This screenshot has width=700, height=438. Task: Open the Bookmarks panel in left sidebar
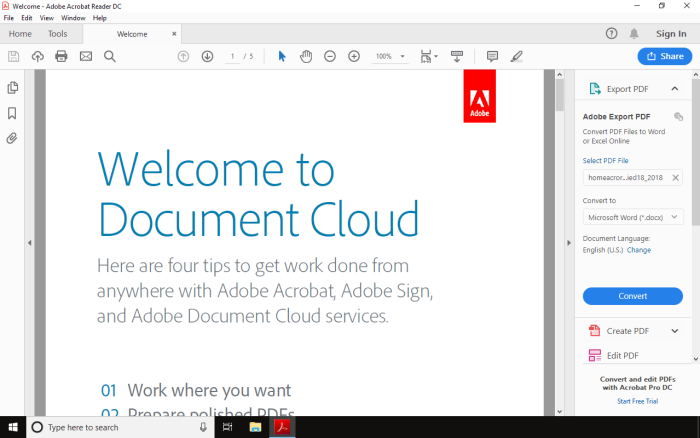coord(13,113)
